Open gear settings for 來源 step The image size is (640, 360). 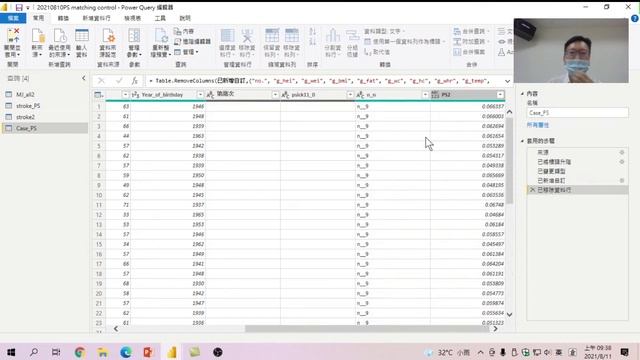pyautogui.click(x=622, y=152)
